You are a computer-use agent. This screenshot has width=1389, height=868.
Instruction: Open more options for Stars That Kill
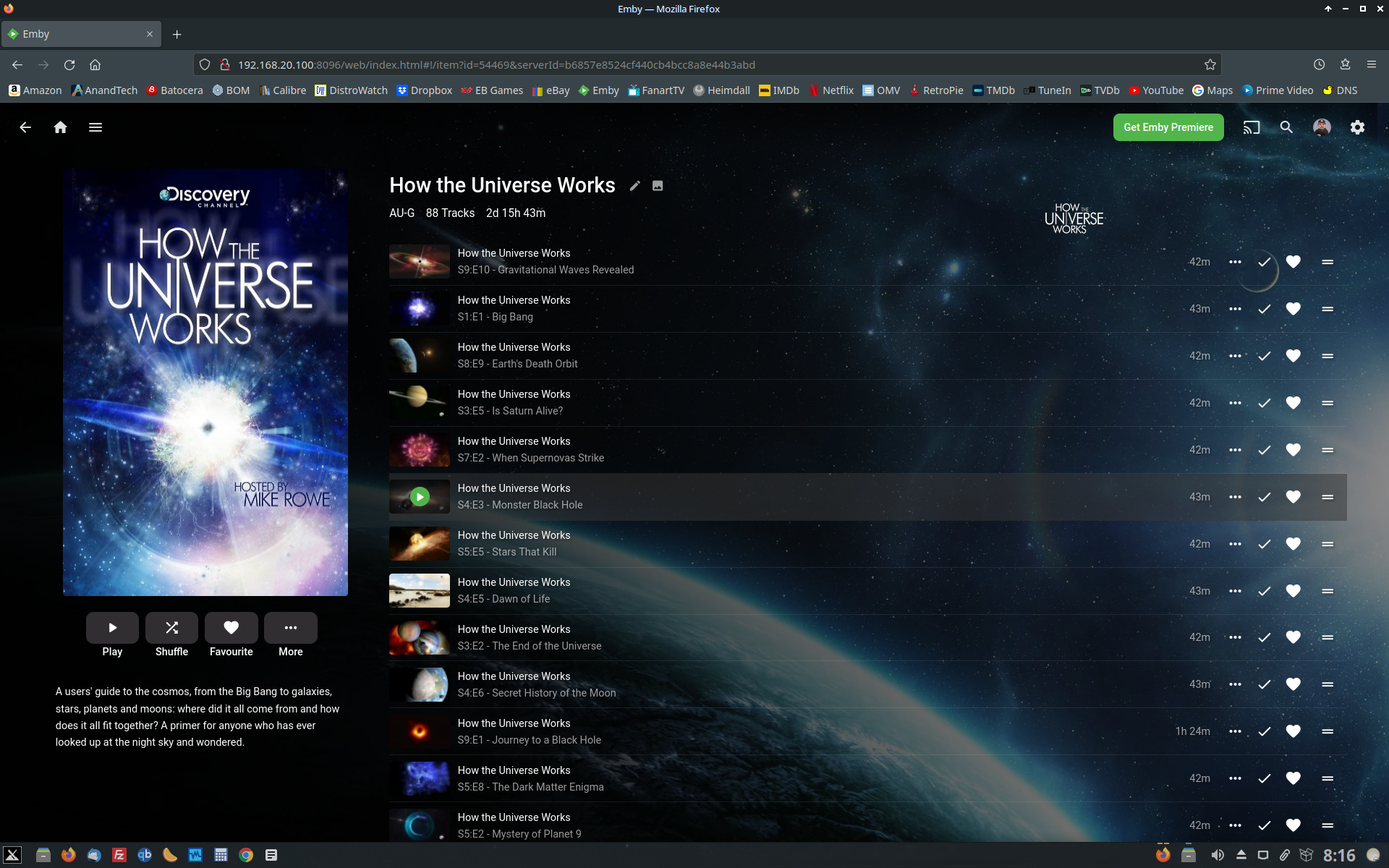pyautogui.click(x=1235, y=544)
